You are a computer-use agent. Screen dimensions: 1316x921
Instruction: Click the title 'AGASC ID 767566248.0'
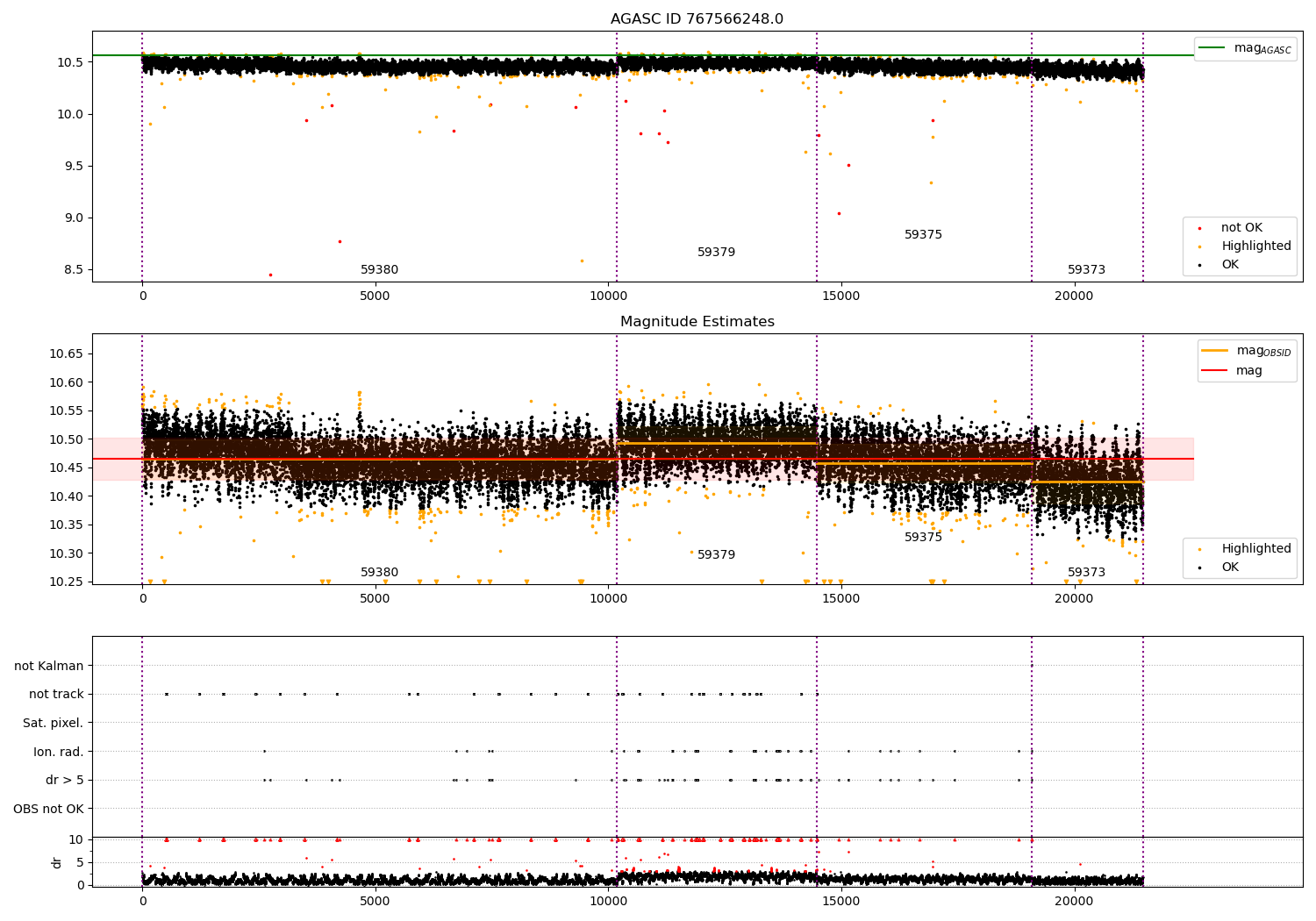click(697, 19)
